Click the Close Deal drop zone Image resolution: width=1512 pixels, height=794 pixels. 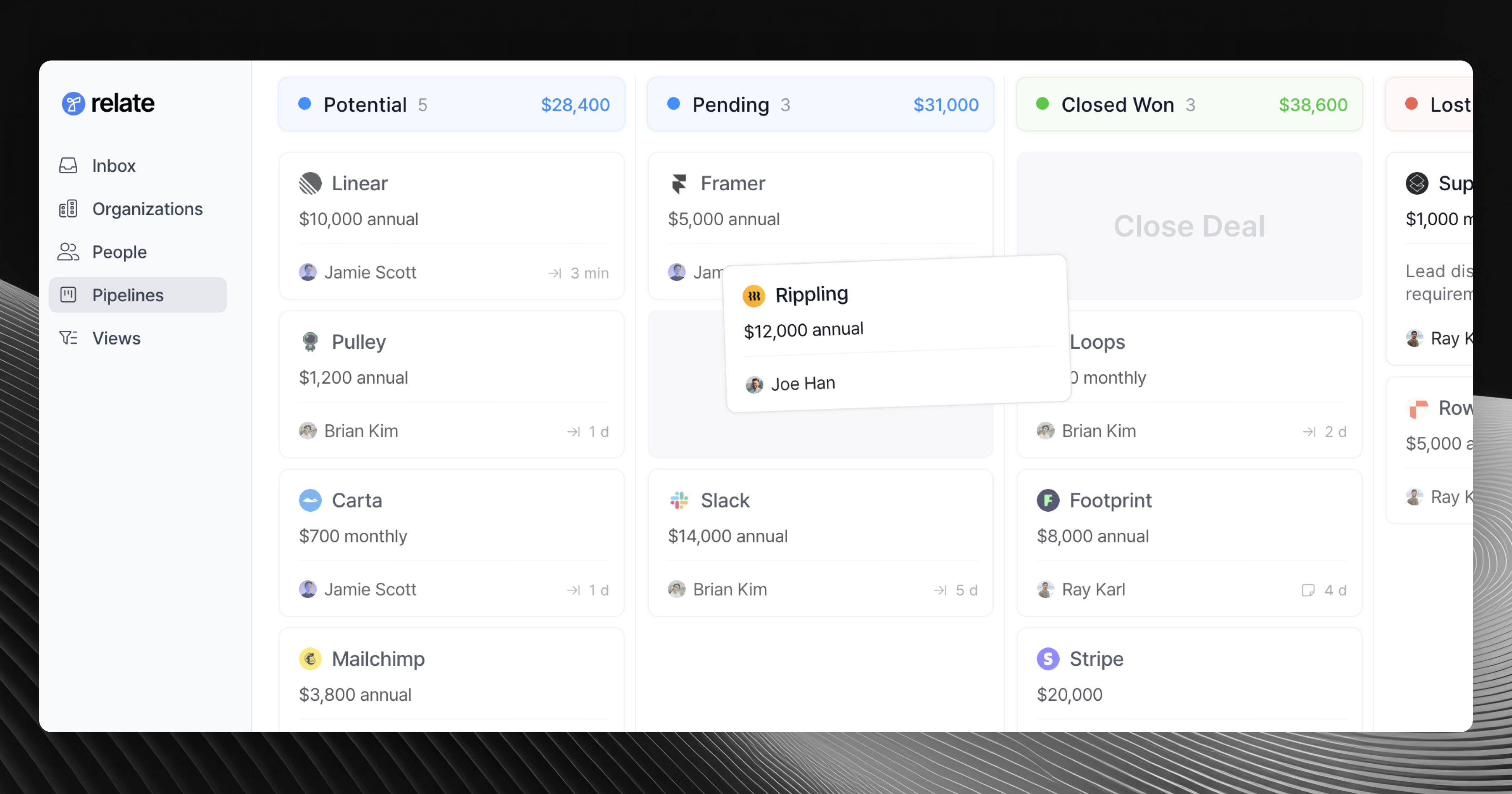(1189, 226)
